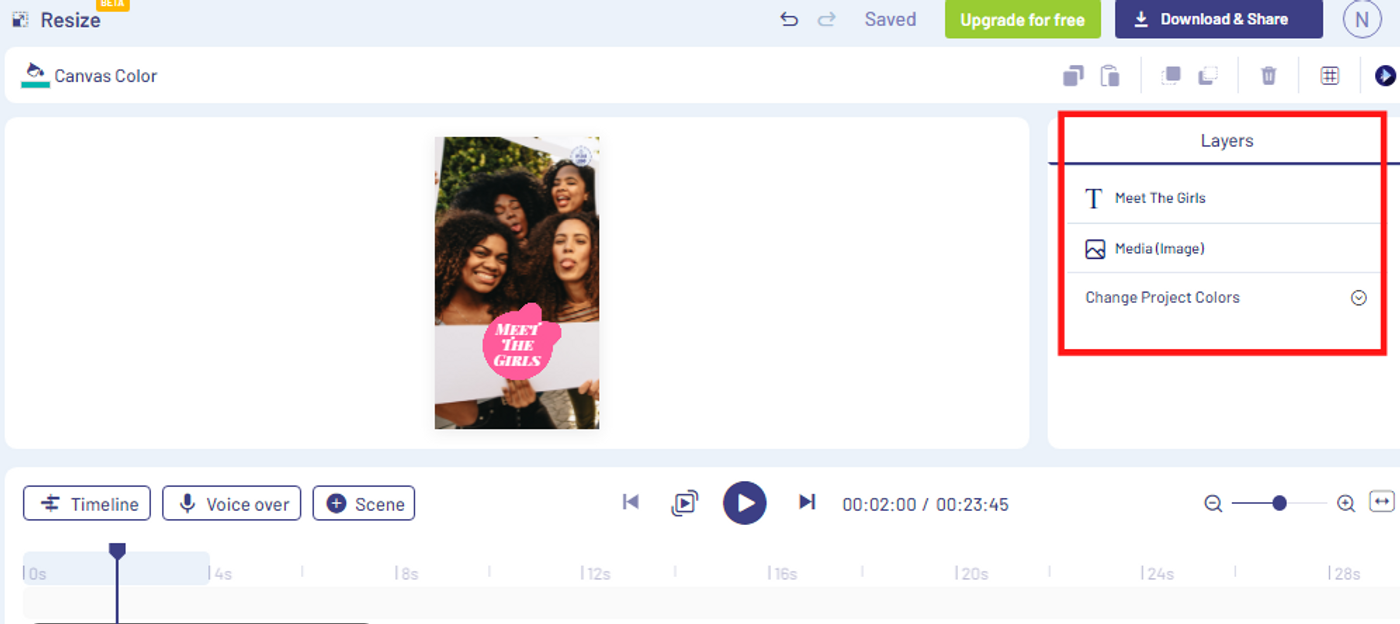
Task: Expand the Change Project Colors section
Action: coord(1358,297)
